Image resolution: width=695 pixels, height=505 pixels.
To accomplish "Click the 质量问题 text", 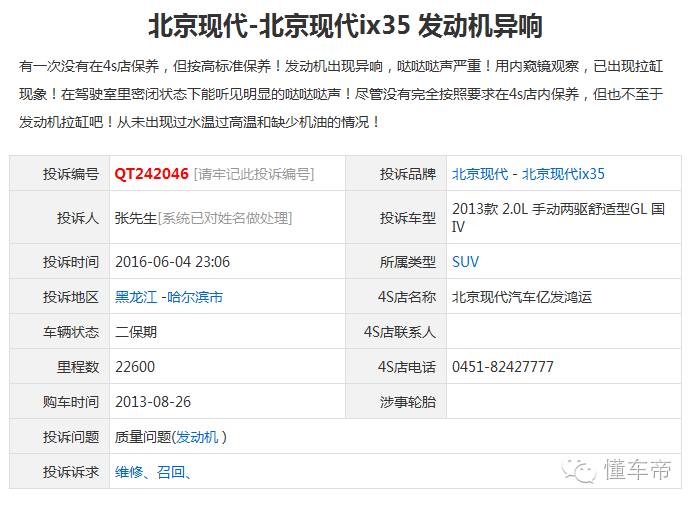I will tap(143, 437).
